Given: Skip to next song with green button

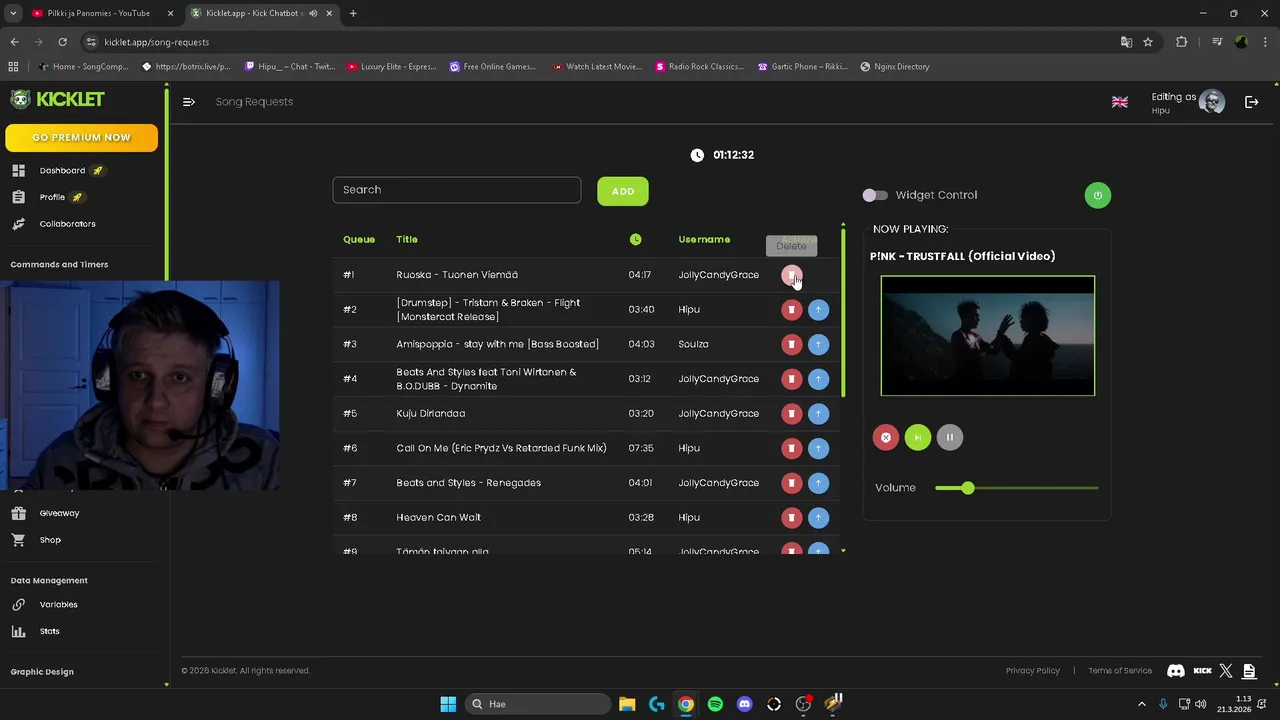Looking at the screenshot, I should click(x=917, y=437).
